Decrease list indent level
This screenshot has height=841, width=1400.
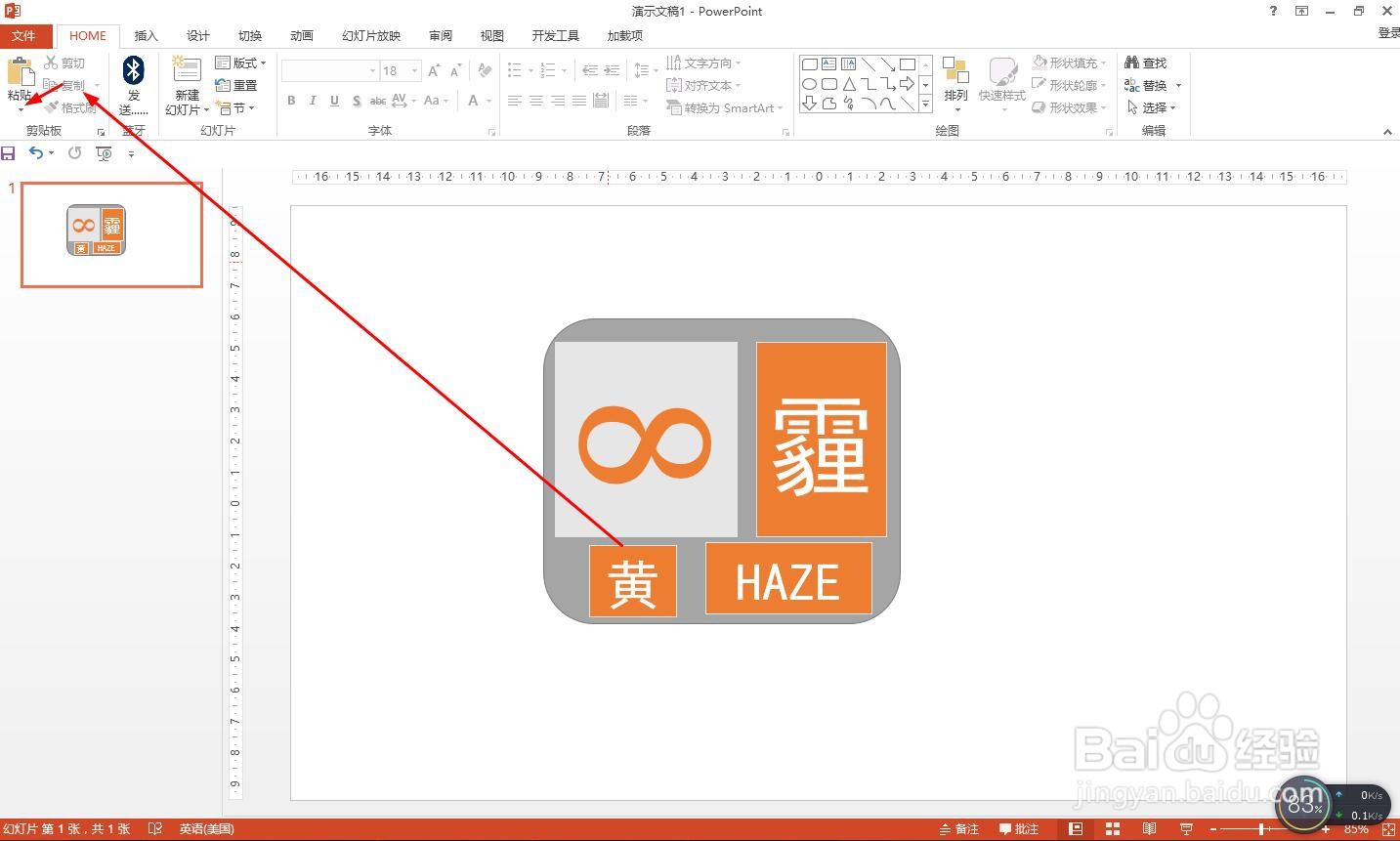tap(590, 70)
